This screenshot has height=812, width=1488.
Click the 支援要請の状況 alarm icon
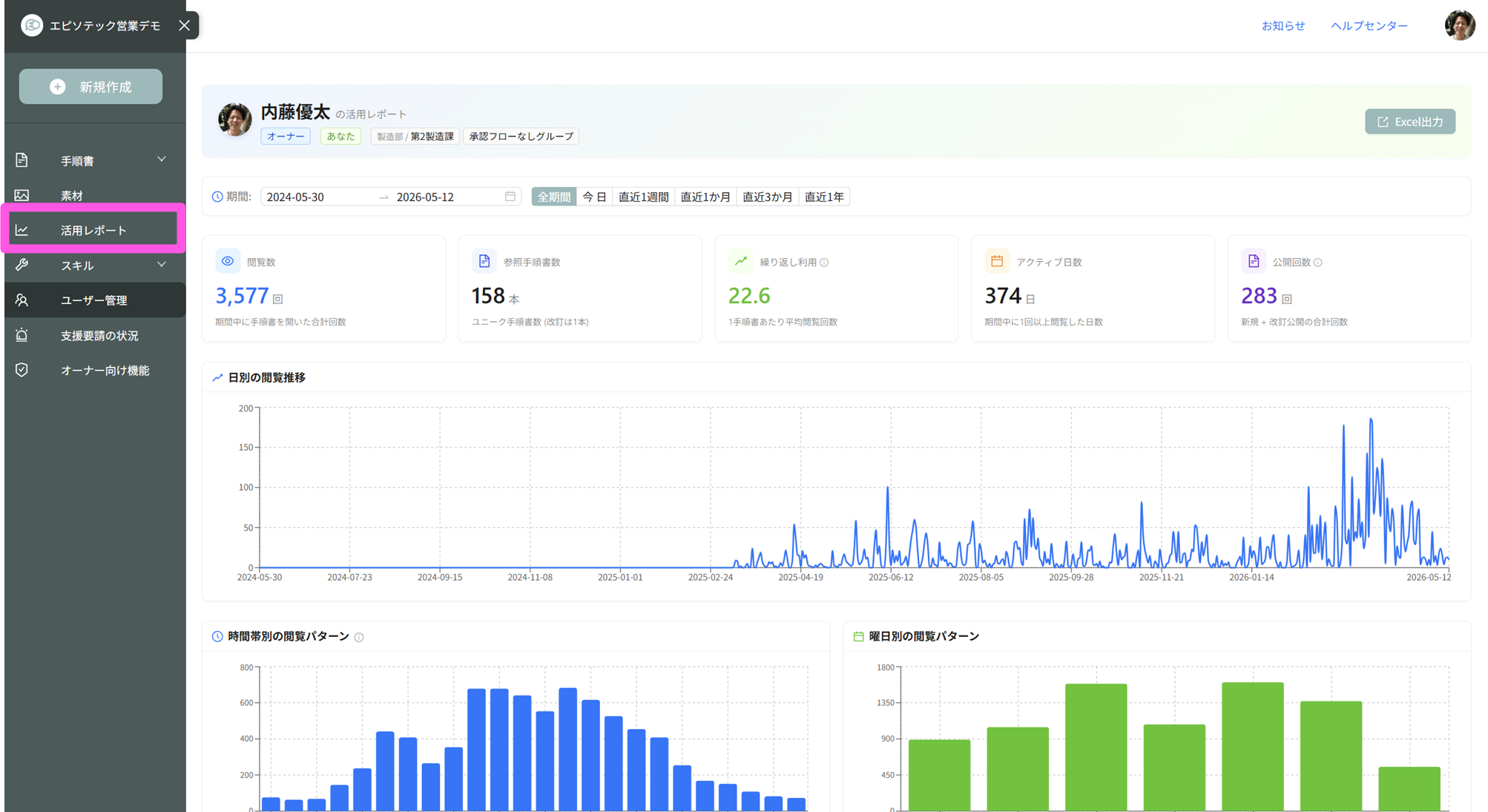(22, 335)
